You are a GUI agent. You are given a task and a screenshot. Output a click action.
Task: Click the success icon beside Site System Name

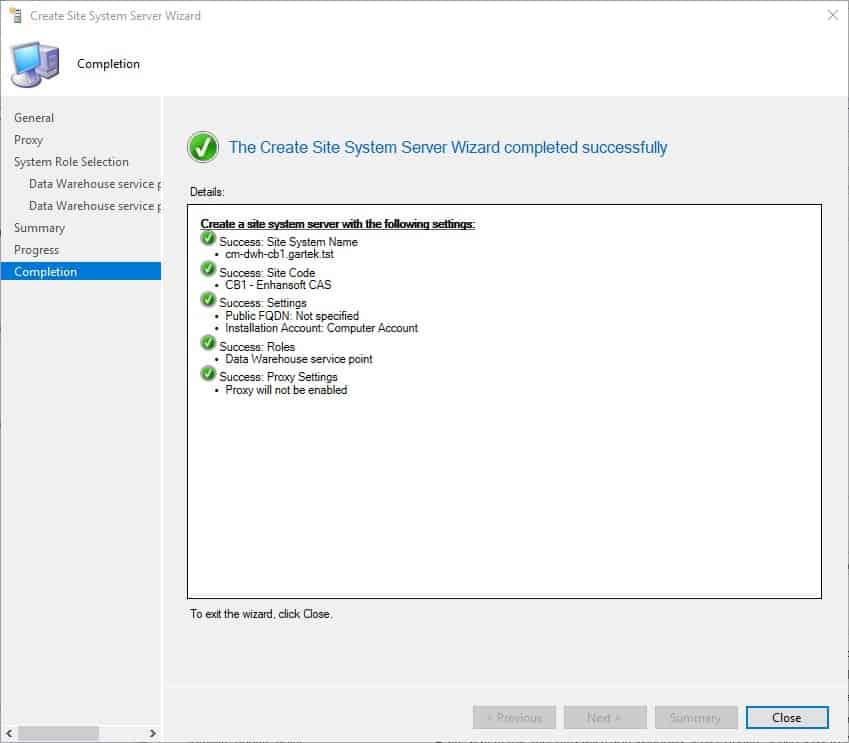pyautogui.click(x=207, y=239)
